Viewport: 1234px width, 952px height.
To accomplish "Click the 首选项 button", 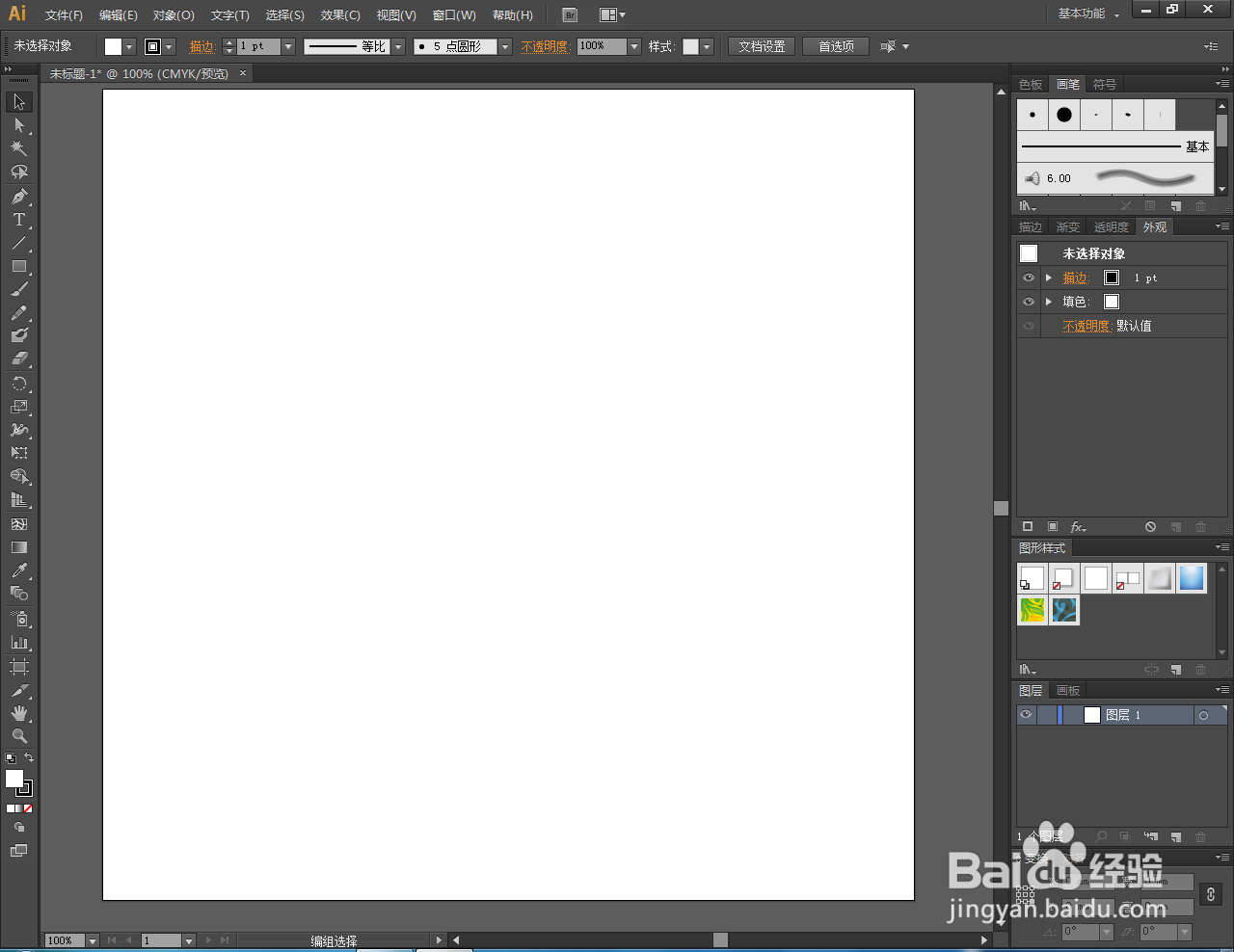I will tap(836, 46).
